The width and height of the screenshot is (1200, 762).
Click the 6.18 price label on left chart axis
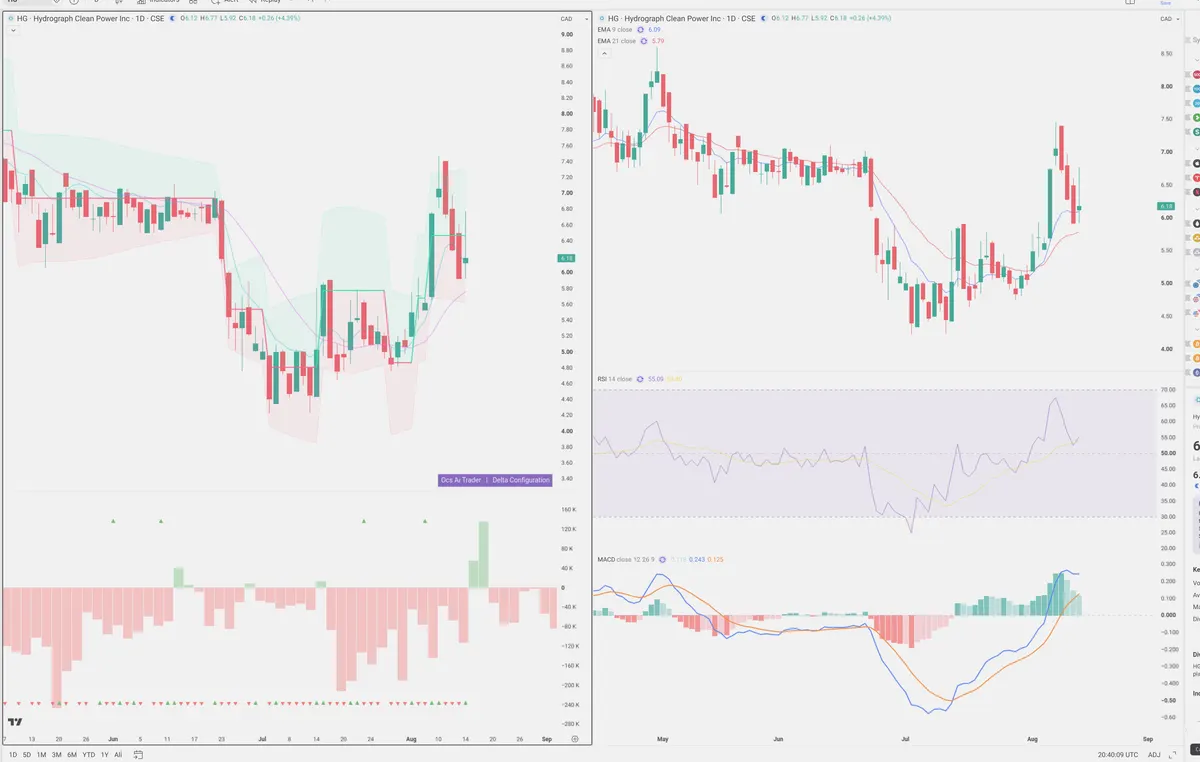[566, 258]
